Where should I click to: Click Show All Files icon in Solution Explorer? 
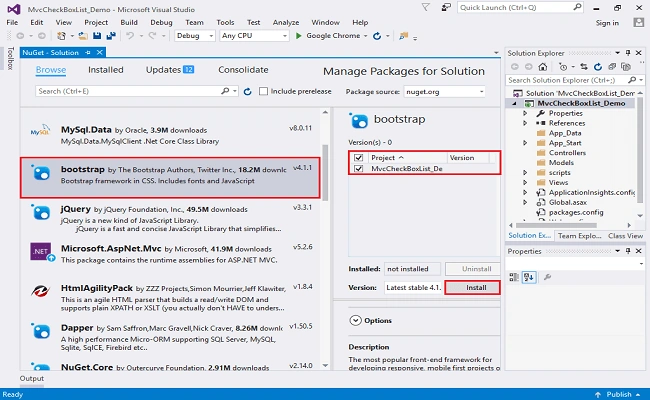(626, 66)
